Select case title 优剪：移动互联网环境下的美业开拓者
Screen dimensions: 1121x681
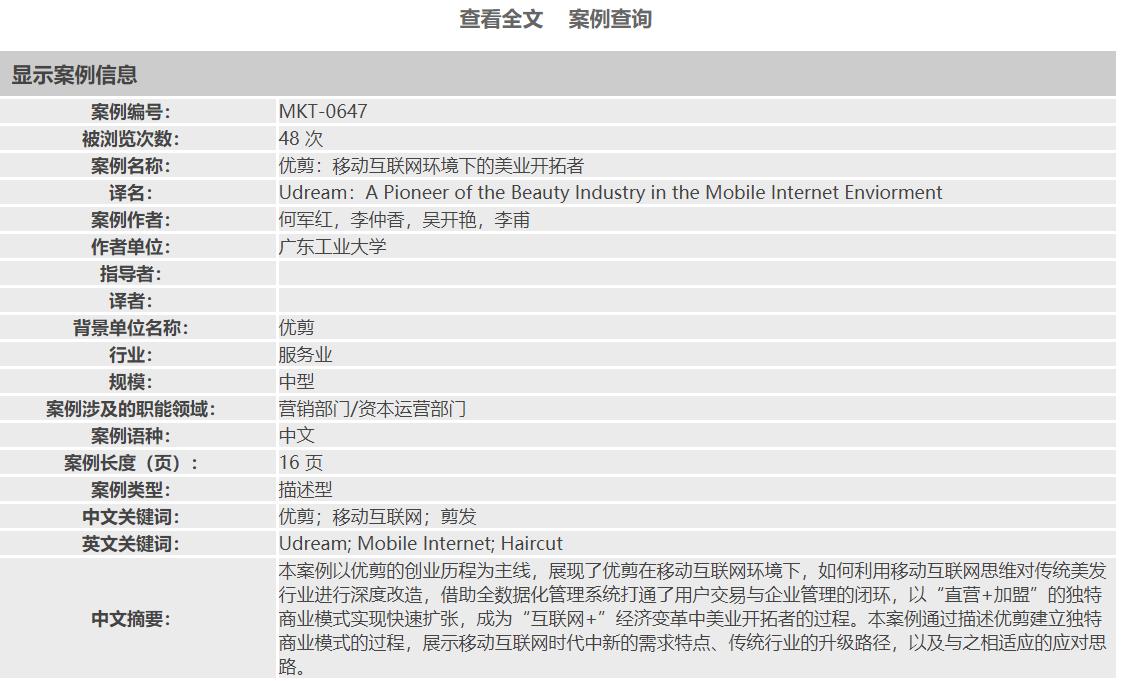point(431,166)
